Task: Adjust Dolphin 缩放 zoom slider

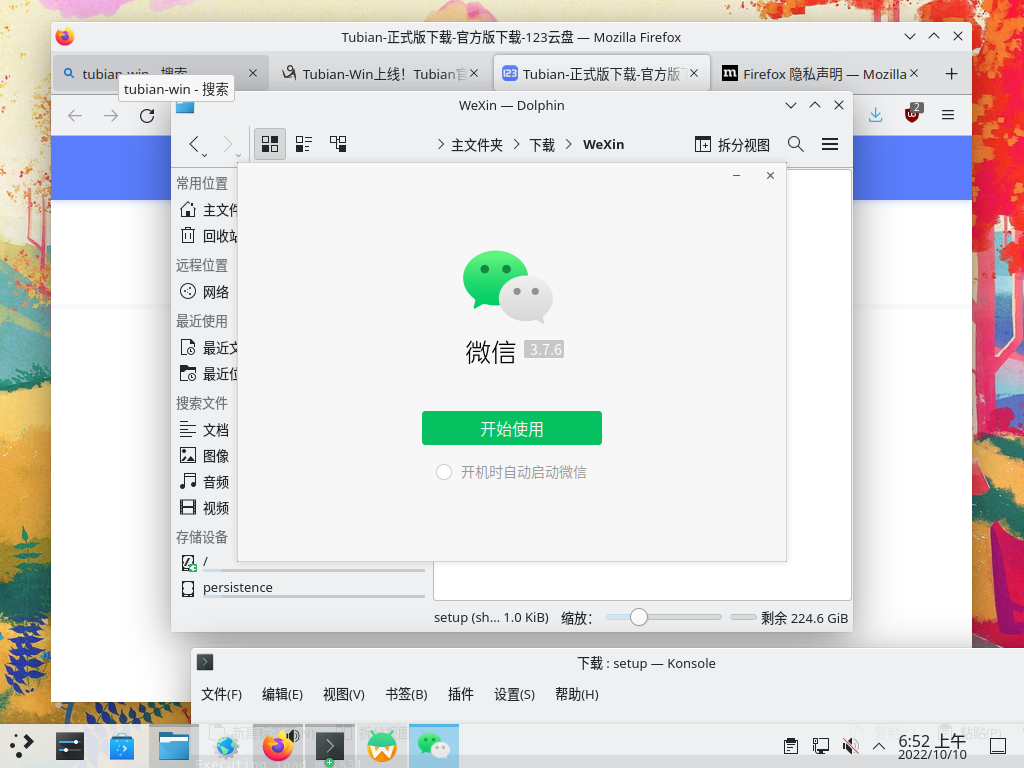Action: click(x=639, y=617)
